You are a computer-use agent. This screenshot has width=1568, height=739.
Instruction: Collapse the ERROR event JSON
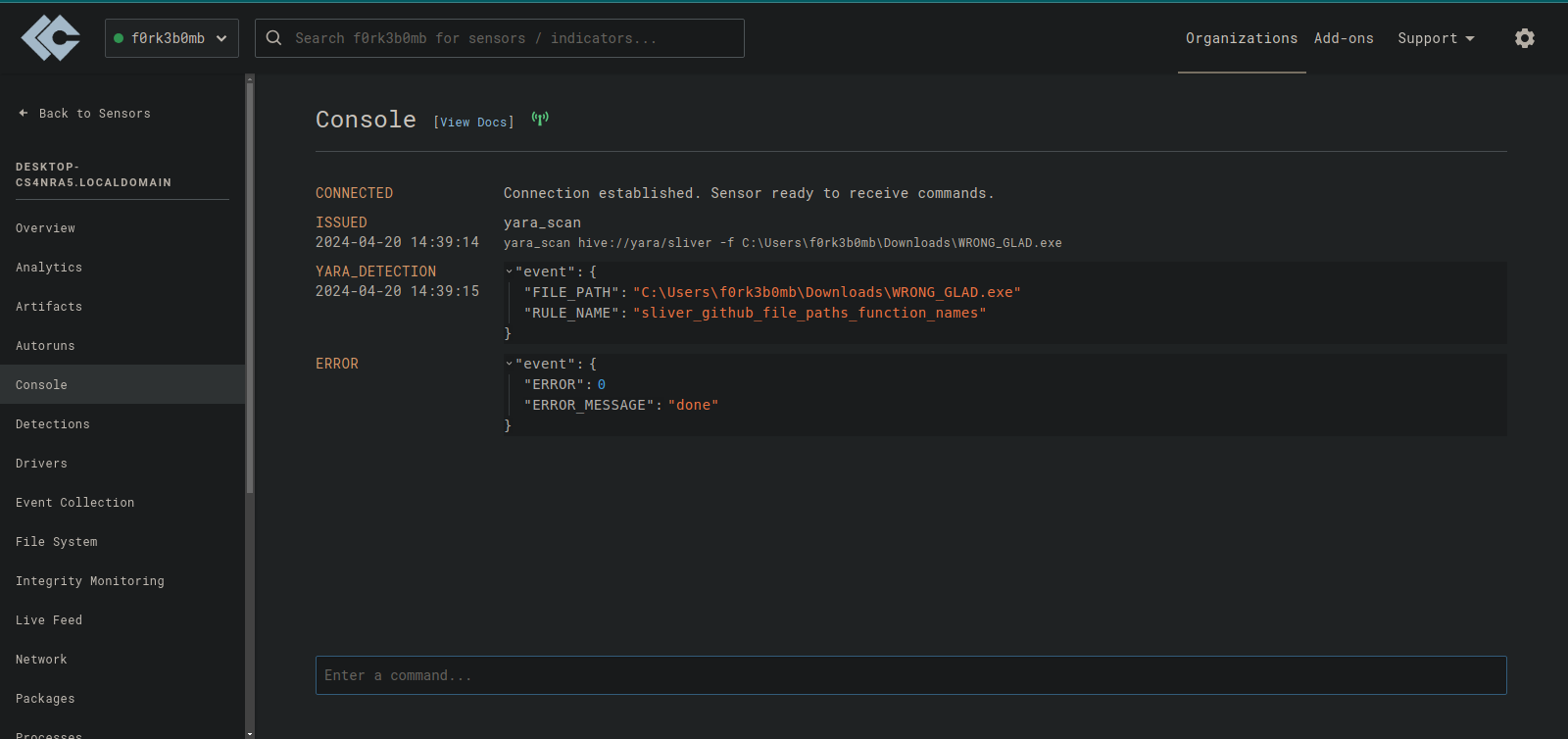click(x=510, y=364)
